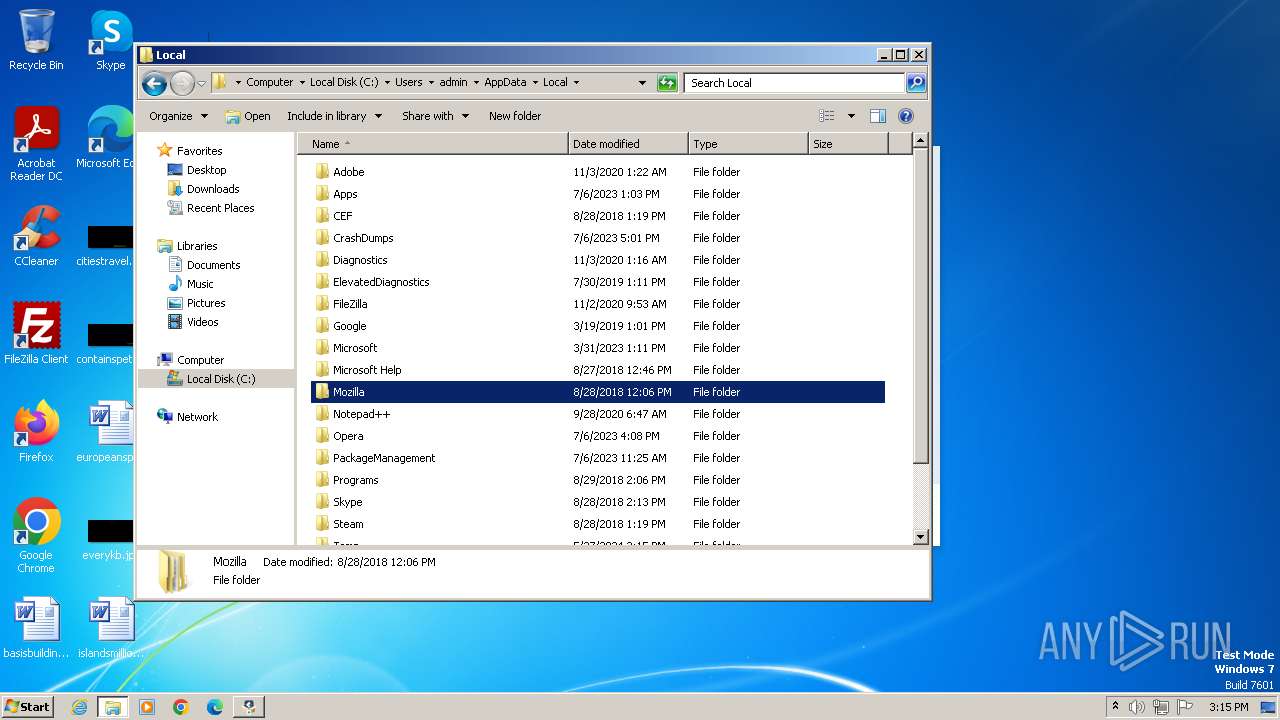Select CCleaner desktop icon
Image resolution: width=1280 pixels, height=720 pixels.
pos(36,236)
